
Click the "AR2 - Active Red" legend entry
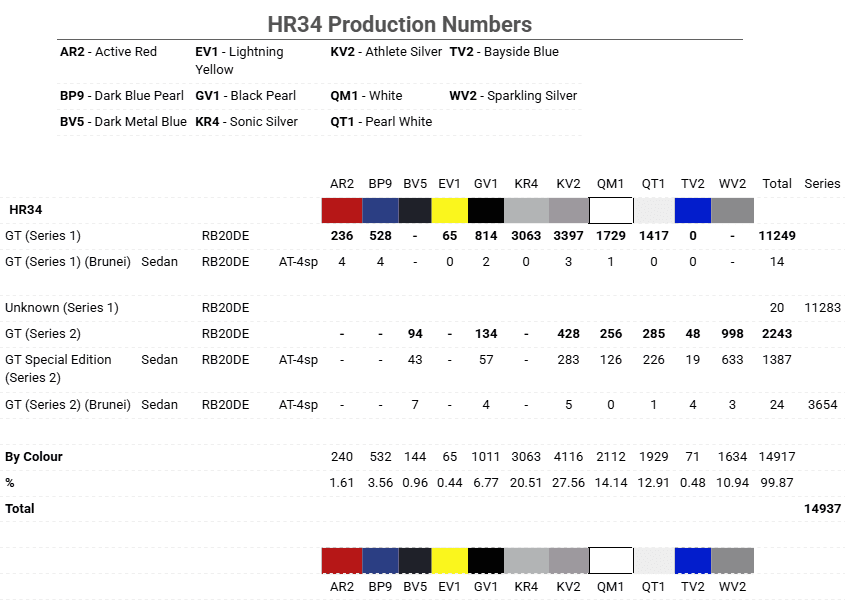pyautogui.click(x=108, y=52)
